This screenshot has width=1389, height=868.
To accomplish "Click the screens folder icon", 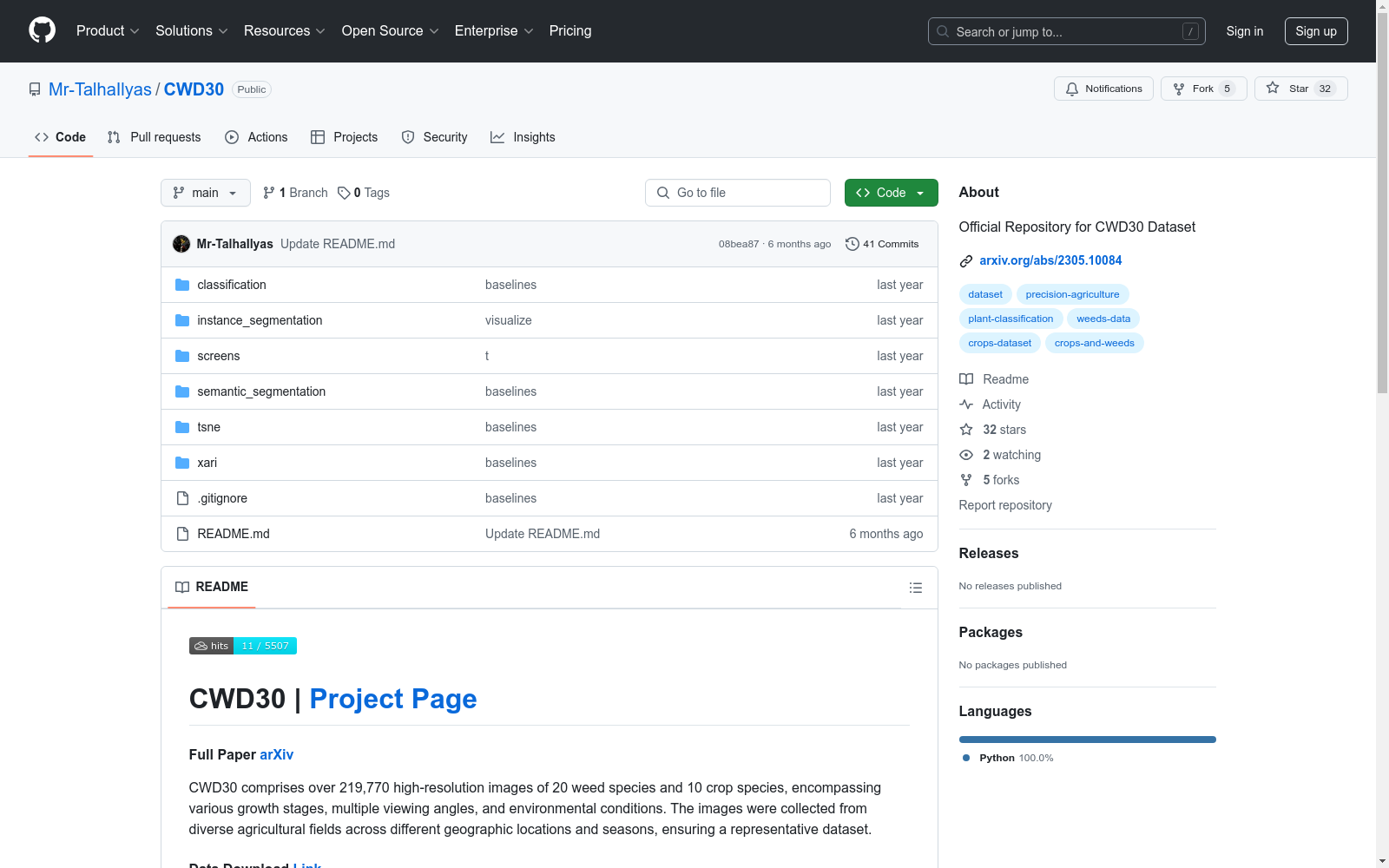I will pos(182,356).
